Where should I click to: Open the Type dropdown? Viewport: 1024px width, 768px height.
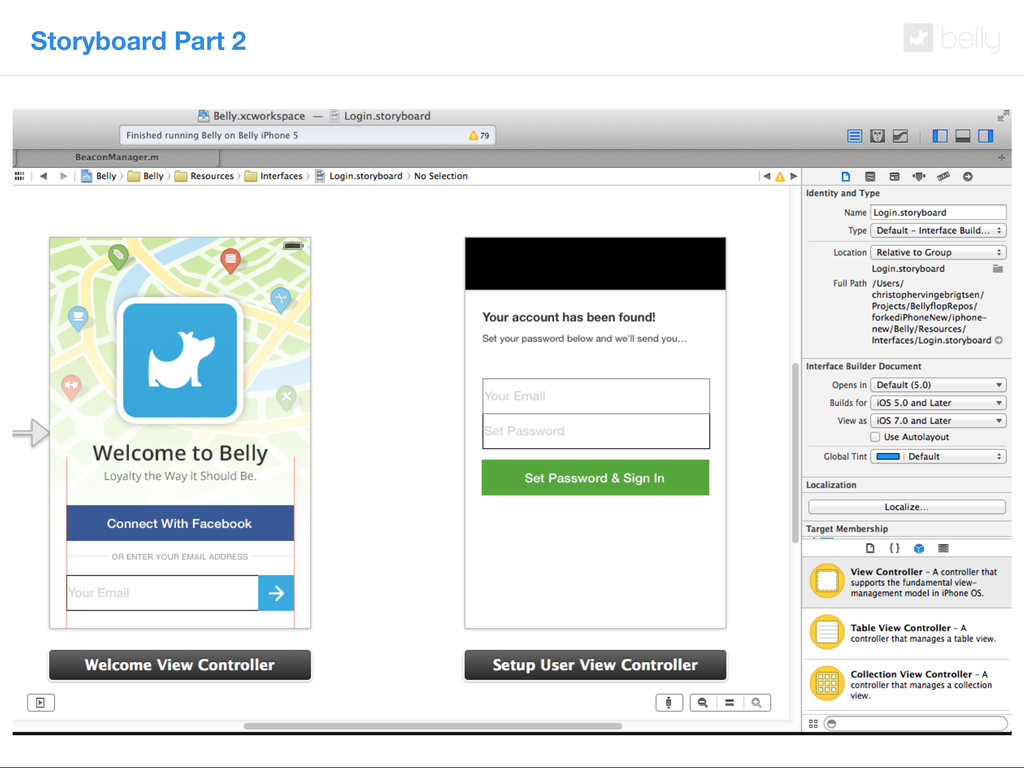(938, 231)
